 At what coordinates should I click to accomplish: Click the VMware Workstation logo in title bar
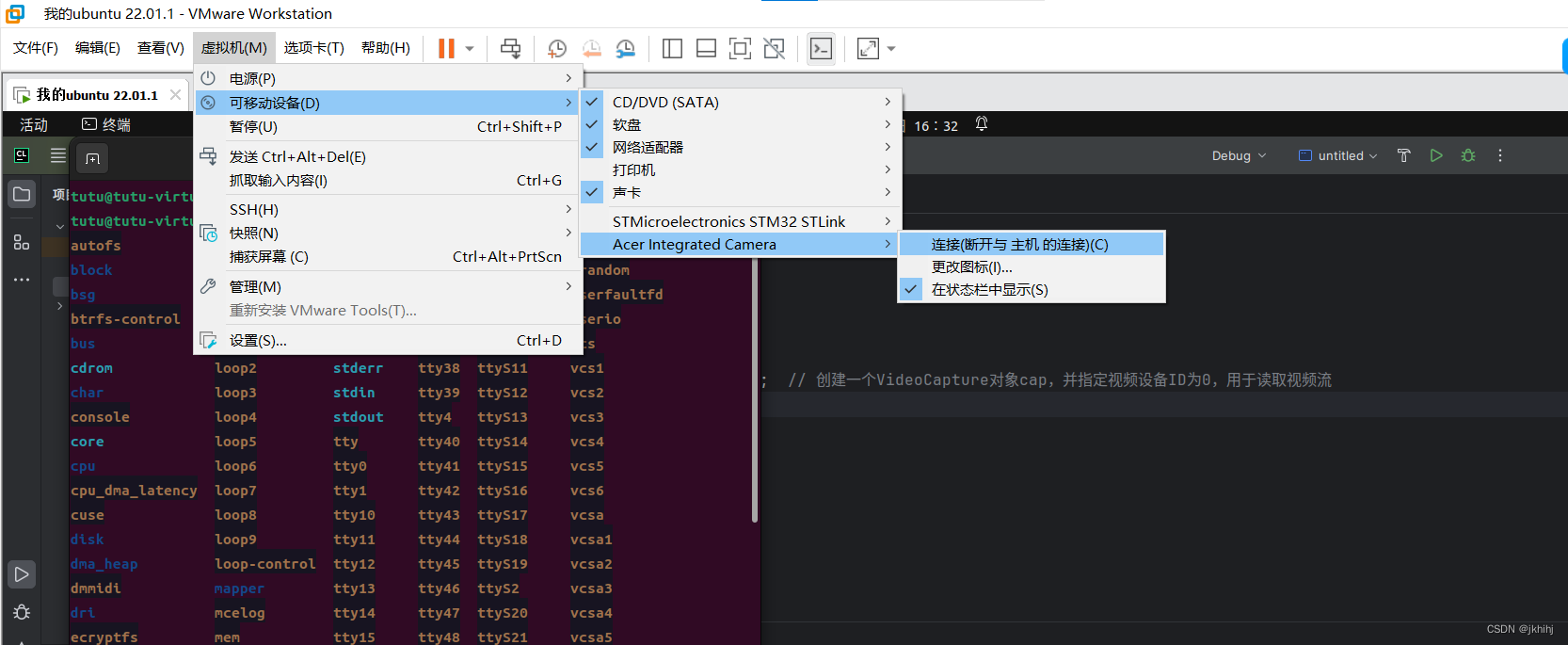point(15,13)
